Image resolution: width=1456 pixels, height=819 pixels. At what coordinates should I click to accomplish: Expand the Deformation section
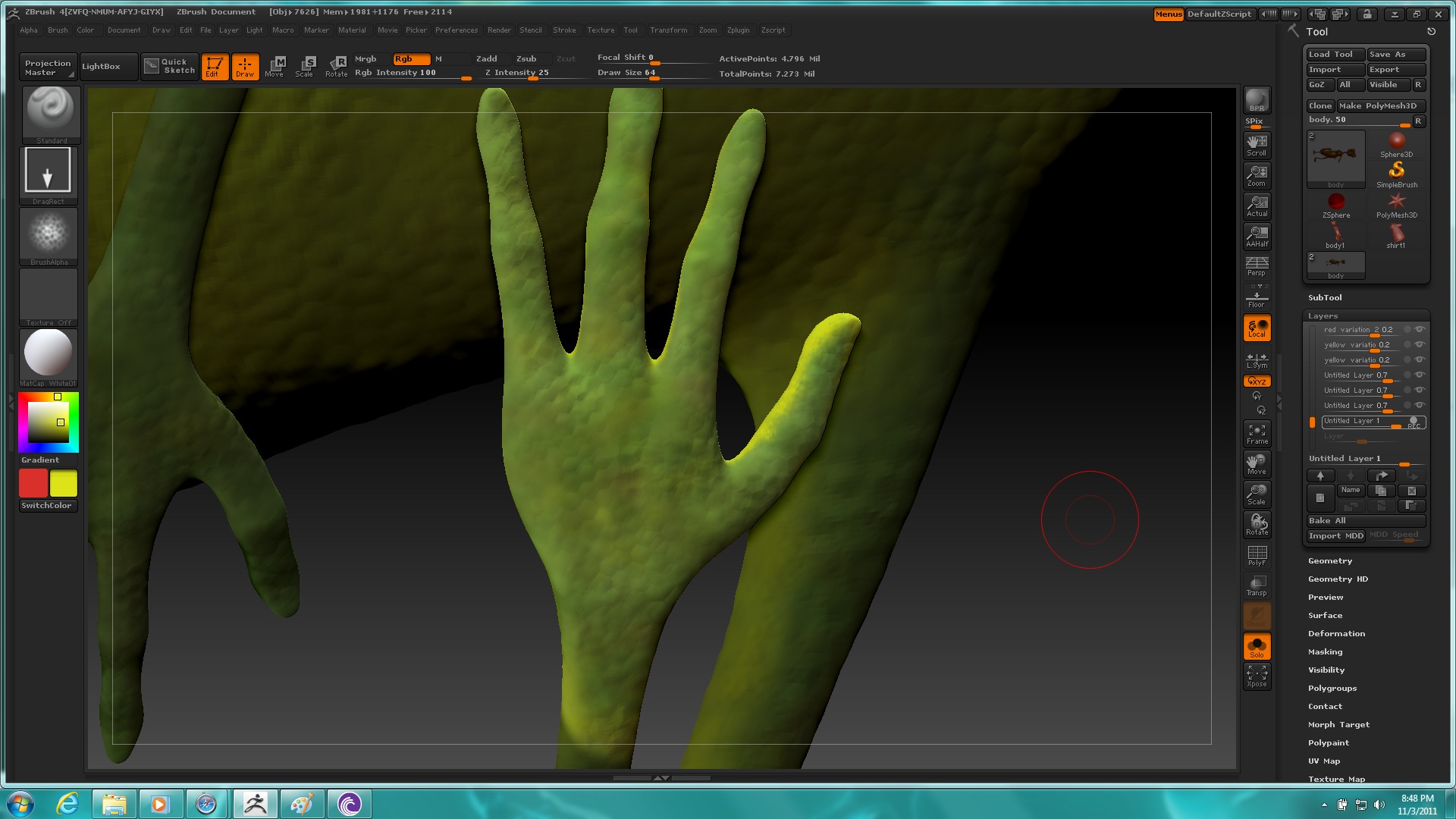(x=1335, y=634)
